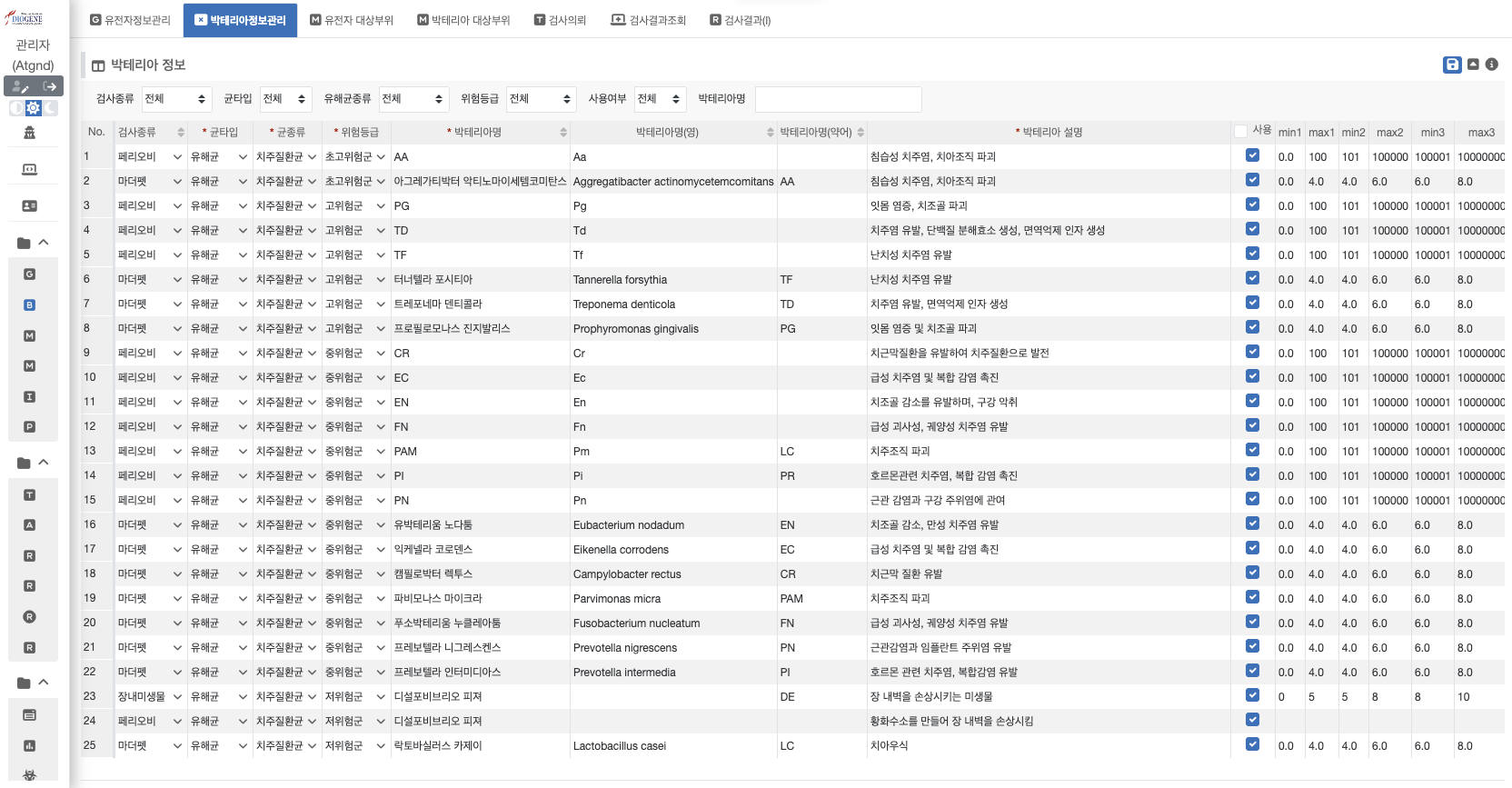The width and height of the screenshot is (1512, 788).
Task: Click the info circle icon
Action: [x=1492, y=65]
